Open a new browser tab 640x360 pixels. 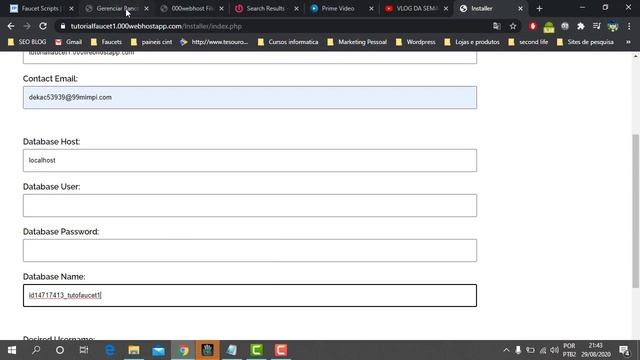tap(539, 8)
